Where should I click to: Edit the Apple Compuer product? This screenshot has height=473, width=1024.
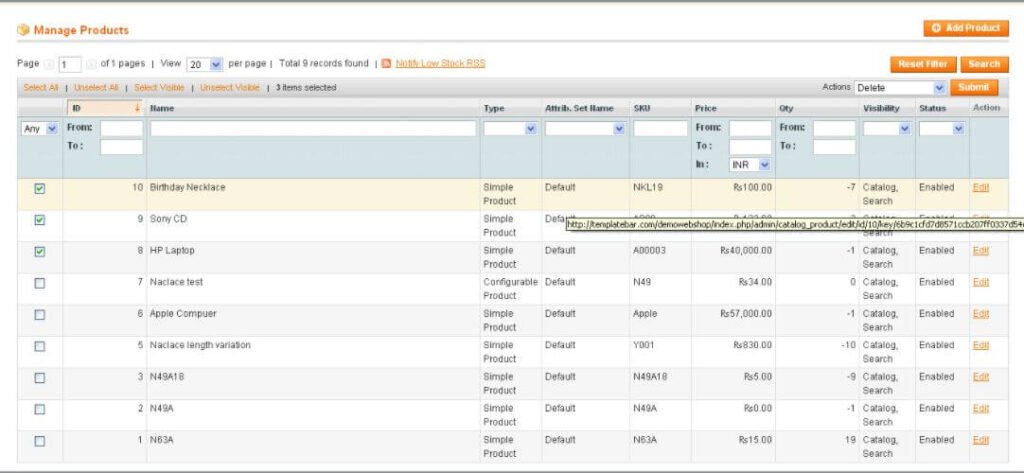pos(980,314)
